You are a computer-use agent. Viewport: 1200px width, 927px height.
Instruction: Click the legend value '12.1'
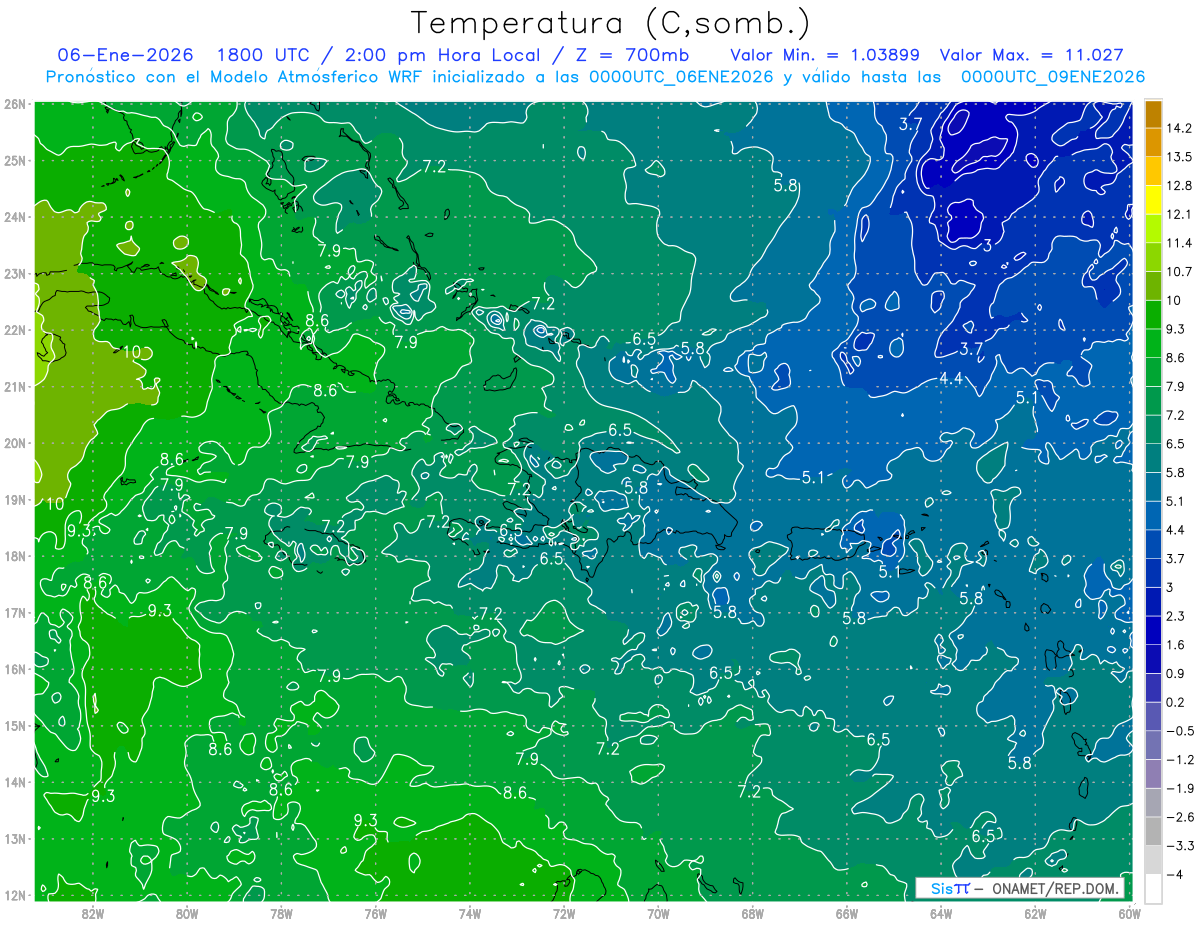click(1179, 214)
